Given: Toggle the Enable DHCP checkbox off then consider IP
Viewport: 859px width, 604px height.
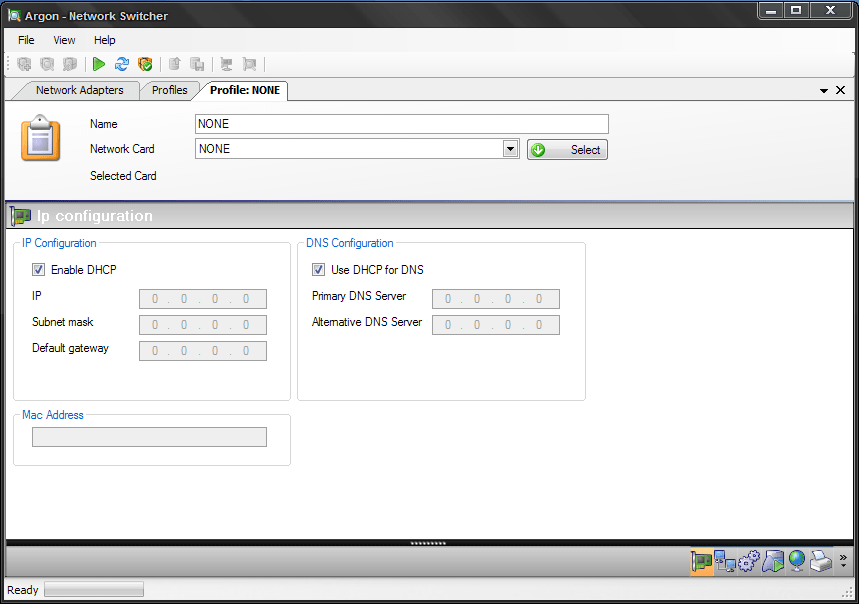Looking at the screenshot, I should click(x=38, y=269).
